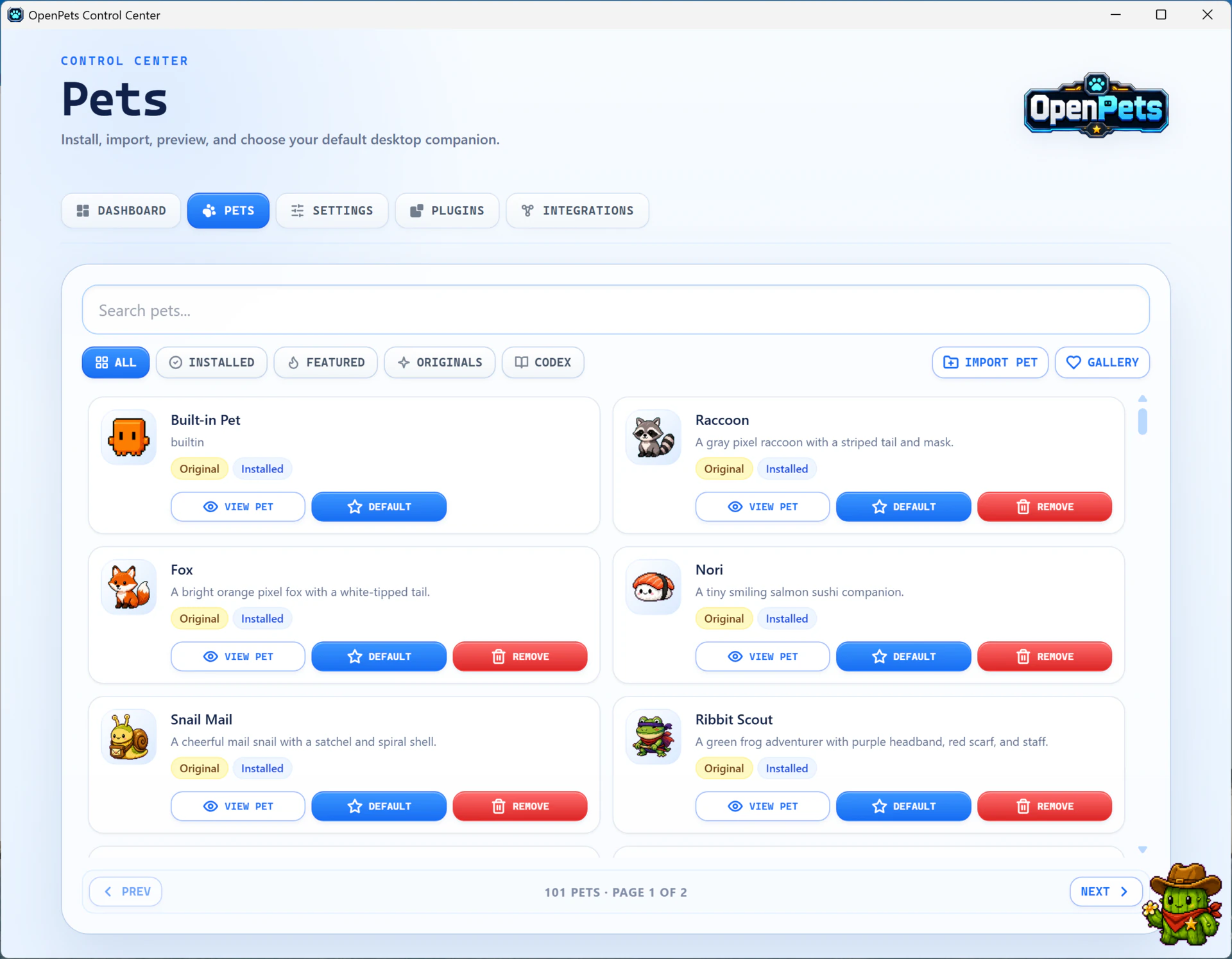This screenshot has height=959, width=1232.
Task: Filter by Featured pets
Action: 325,363
